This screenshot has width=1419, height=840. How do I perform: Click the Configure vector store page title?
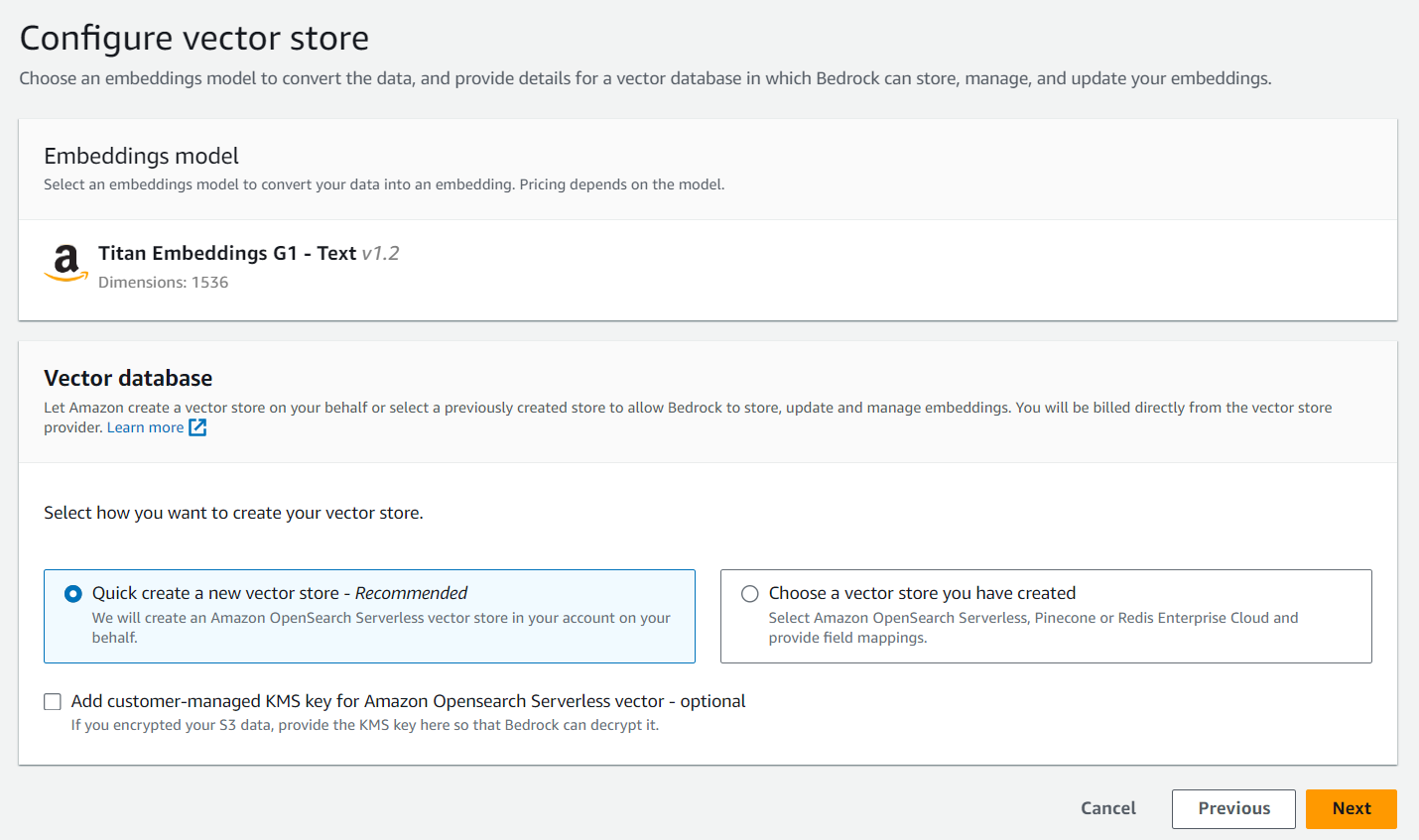193,38
